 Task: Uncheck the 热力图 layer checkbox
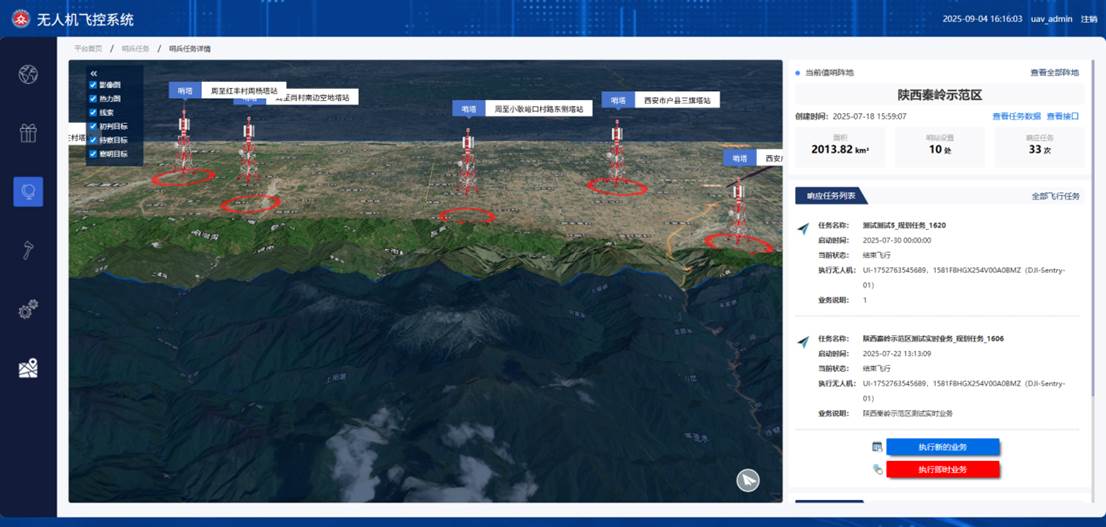click(x=93, y=99)
